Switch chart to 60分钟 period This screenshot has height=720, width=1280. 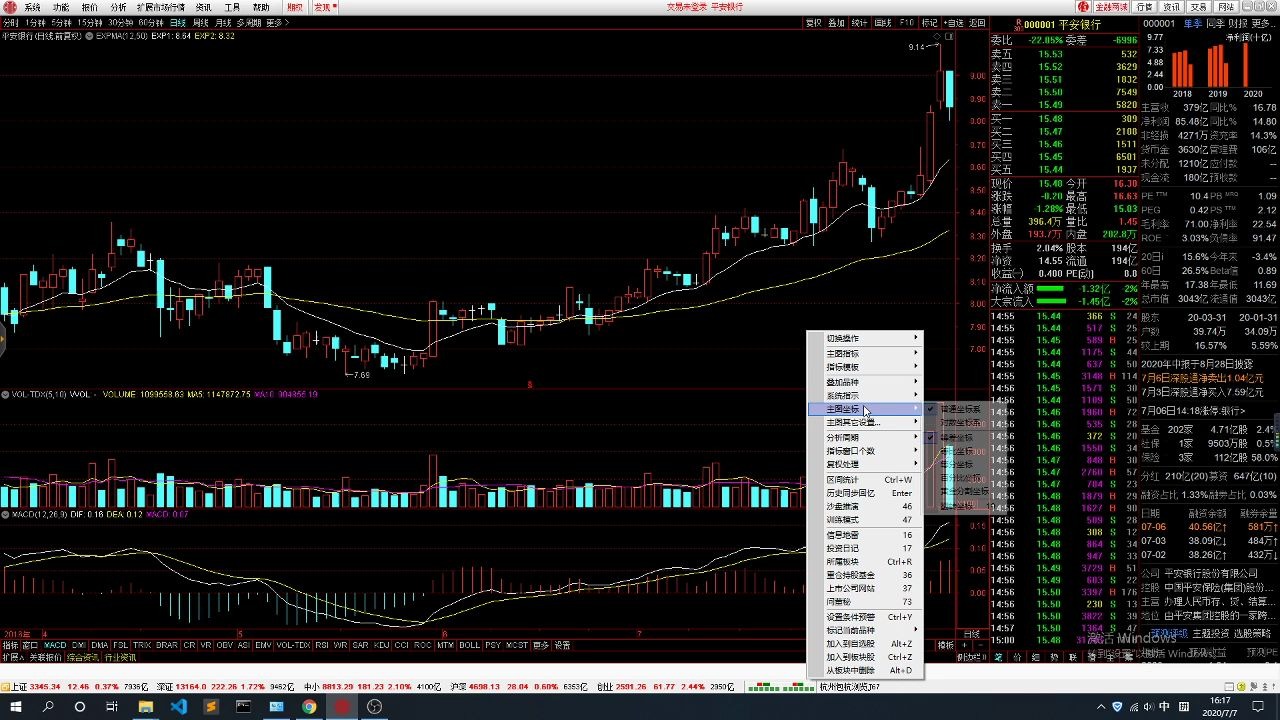pos(152,22)
